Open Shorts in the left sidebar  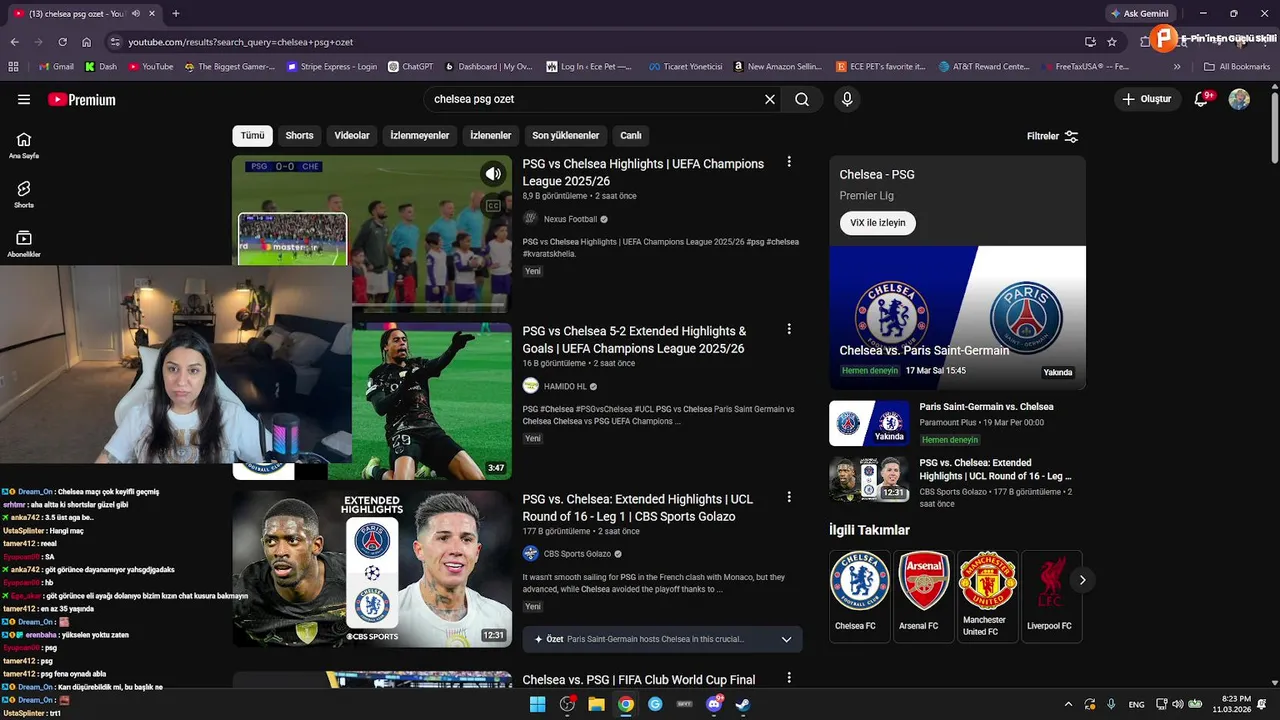point(24,194)
